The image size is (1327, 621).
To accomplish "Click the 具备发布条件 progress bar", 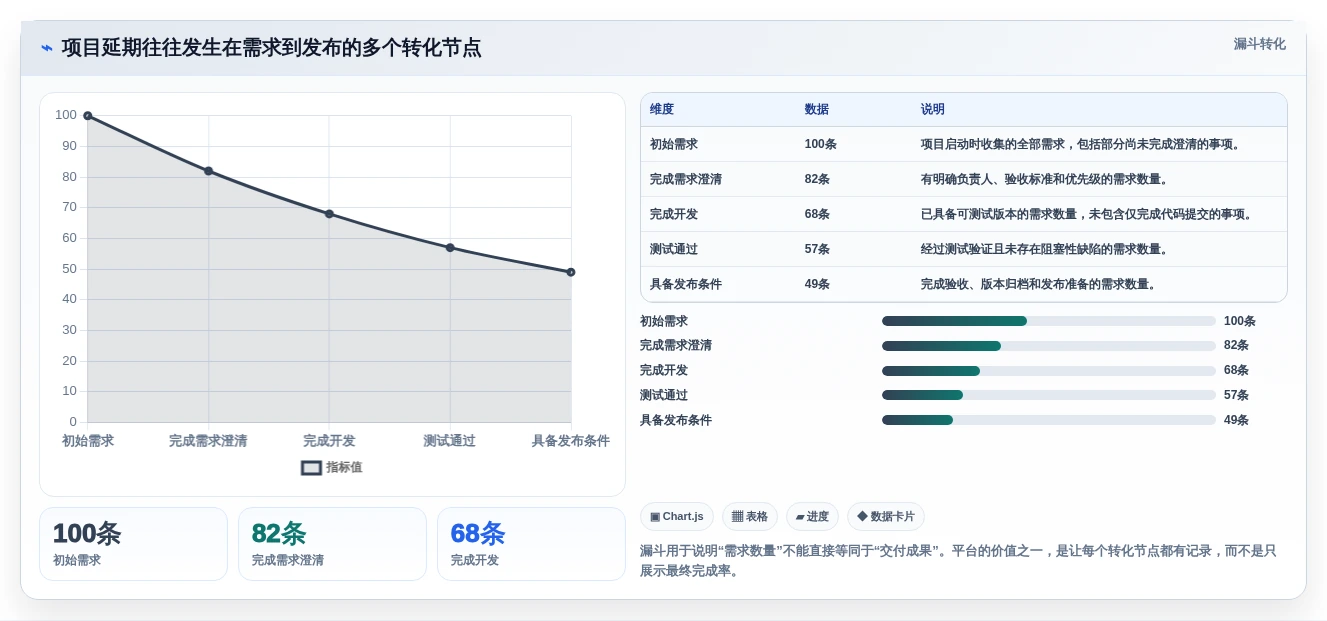I will click(1049, 420).
